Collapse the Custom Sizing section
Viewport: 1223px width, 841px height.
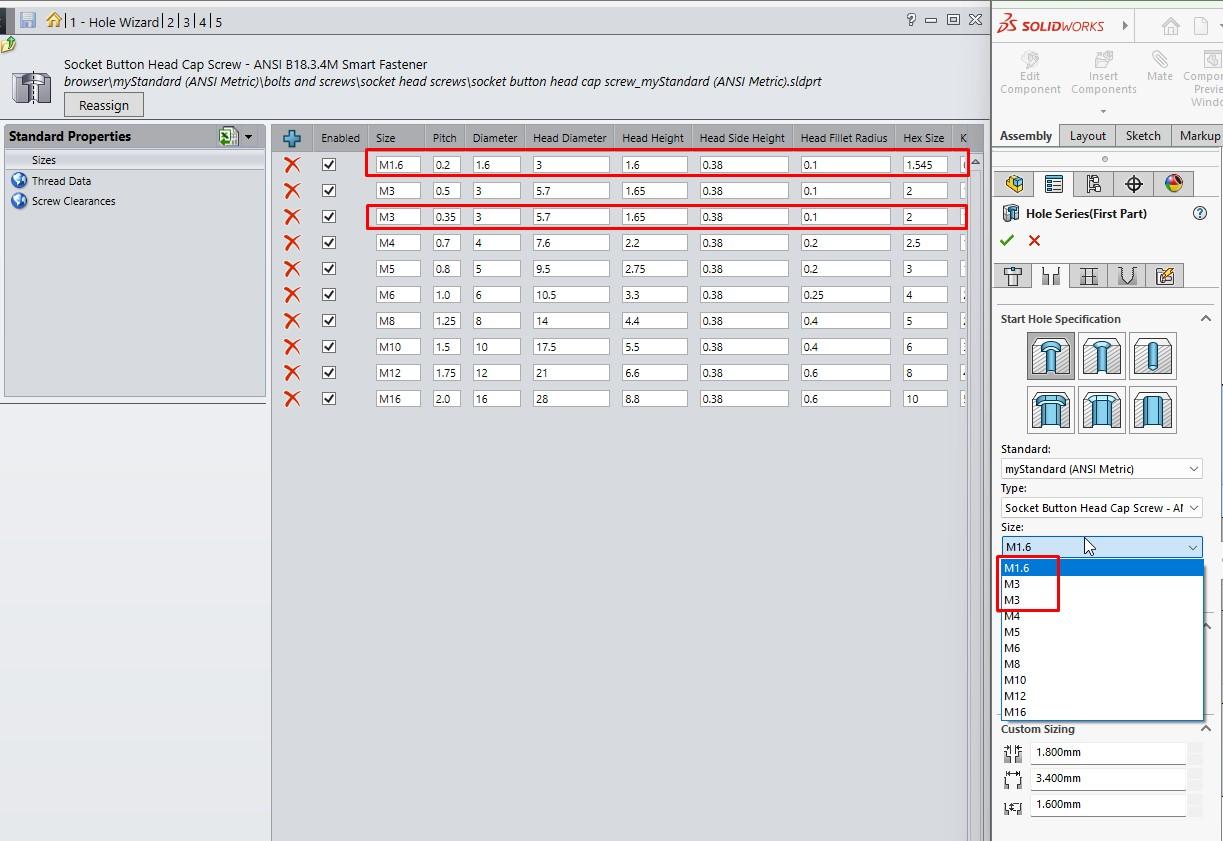[x=1205, y=729]
